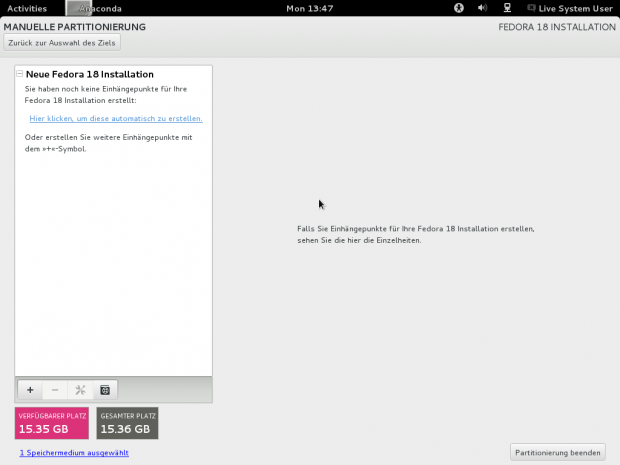Click the gray Gesamter Platz box
The width and height of the screenshot is (620, 465).
(127, 423)
